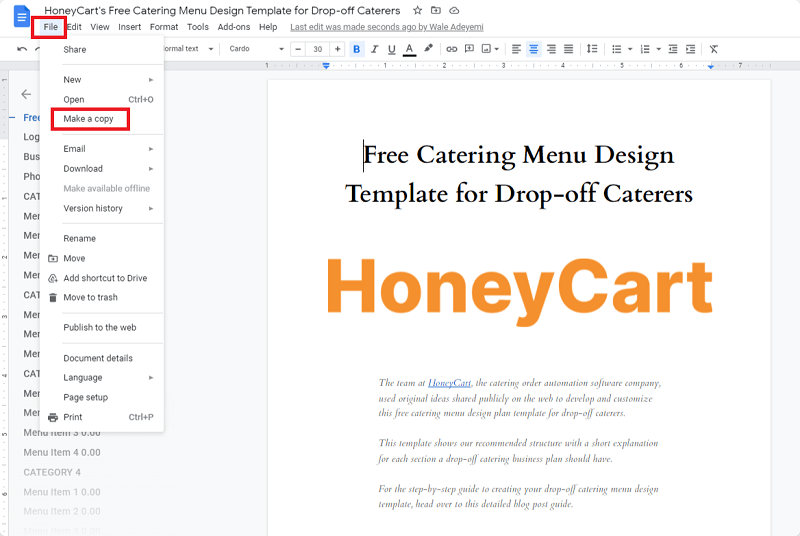Open the text color picker
800x536 pixels.
click(x=409, y=49)
